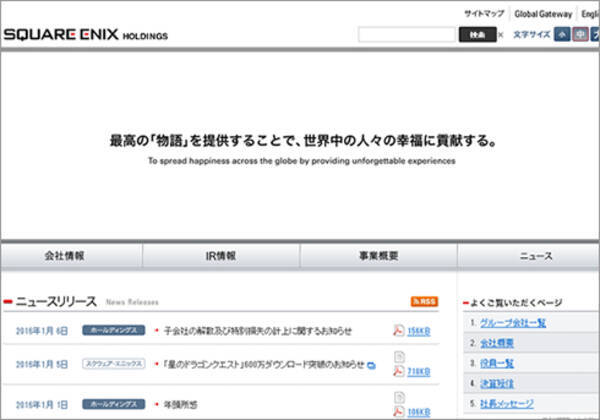Click the 2016年1月5日 date text
The image size is (600, 420).
42,364
